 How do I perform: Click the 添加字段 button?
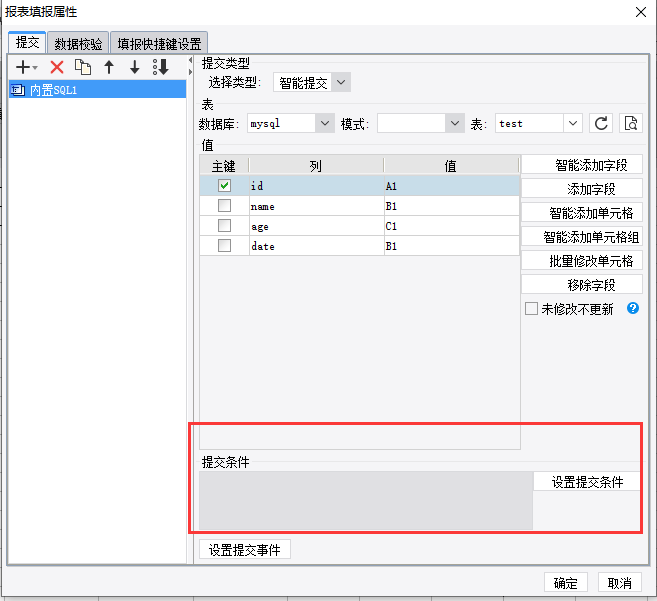click(582, 188)
